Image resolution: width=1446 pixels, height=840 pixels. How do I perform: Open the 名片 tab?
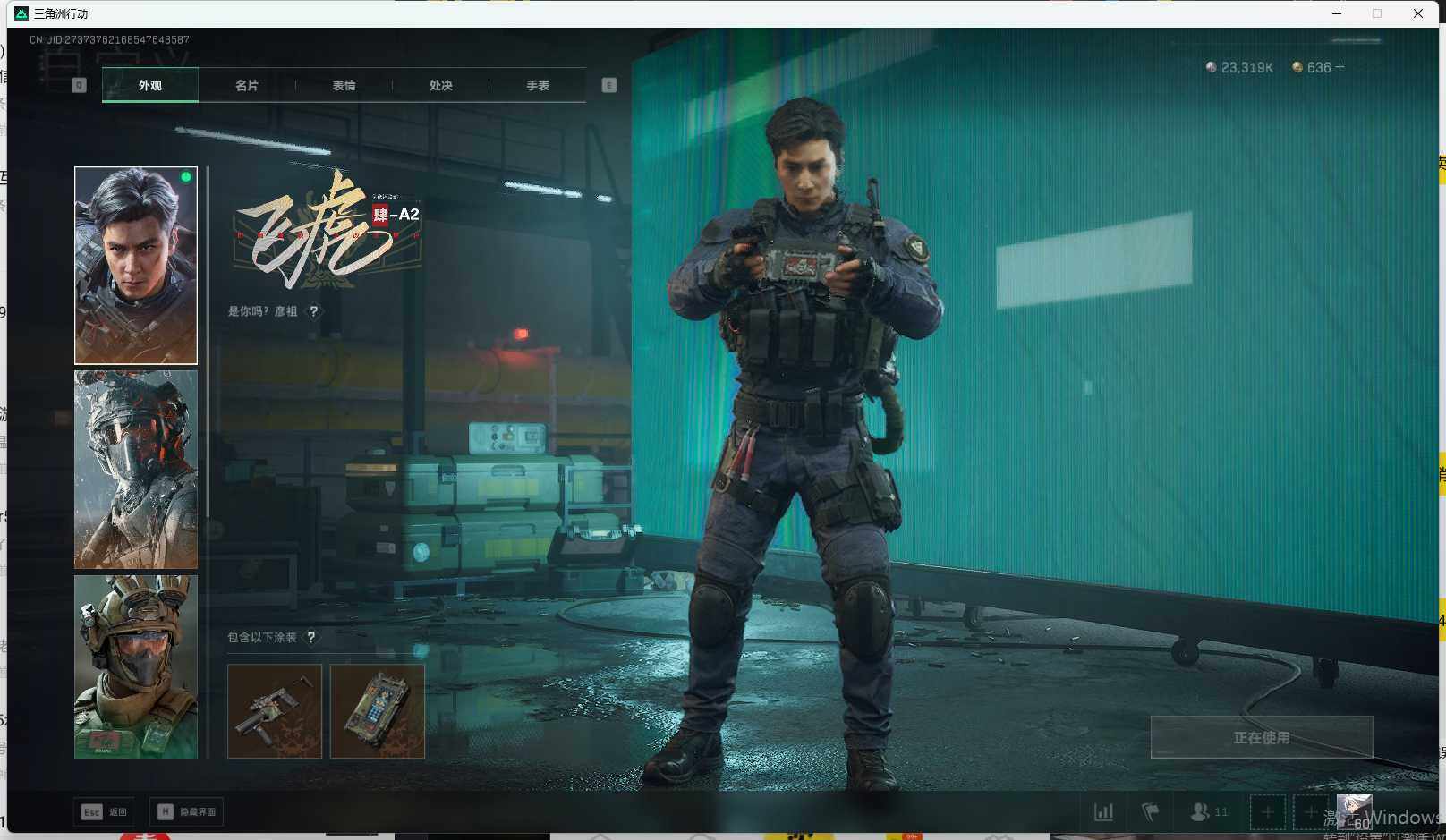click(x=247, y=86)
